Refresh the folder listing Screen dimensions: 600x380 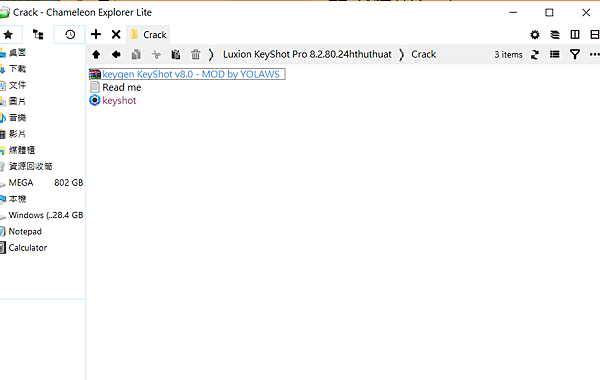[x=535, y=55]
